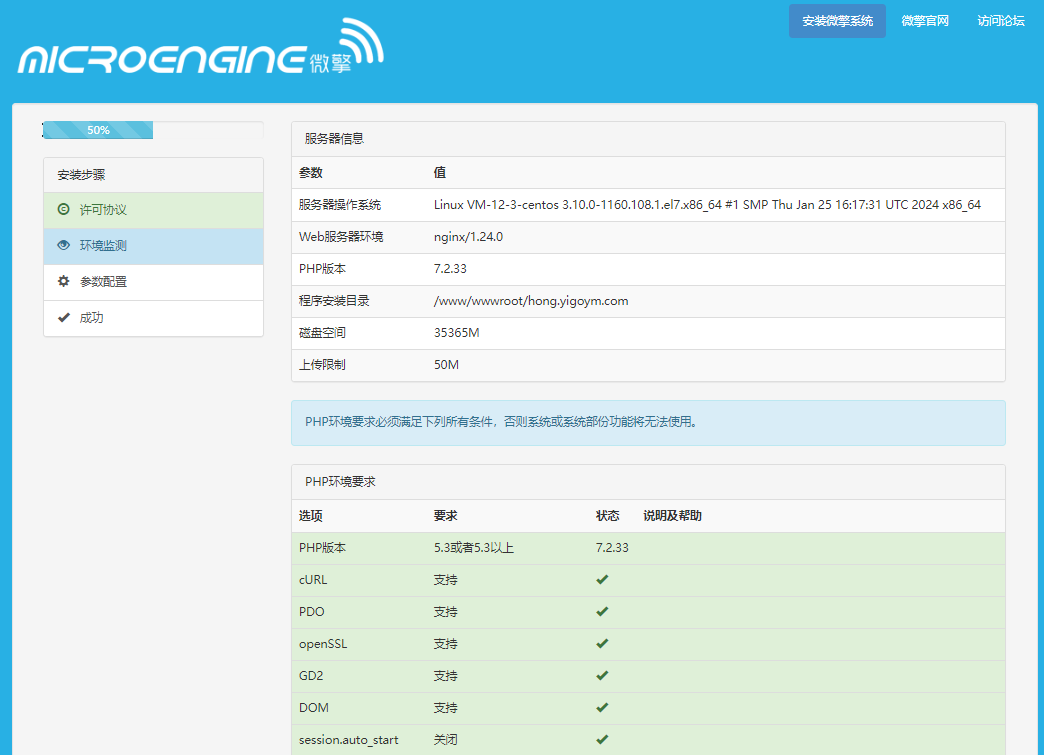Select the 许可协议 installation step
The width and height of the screenshot is (1044, 755).
[x=103, y=210]
